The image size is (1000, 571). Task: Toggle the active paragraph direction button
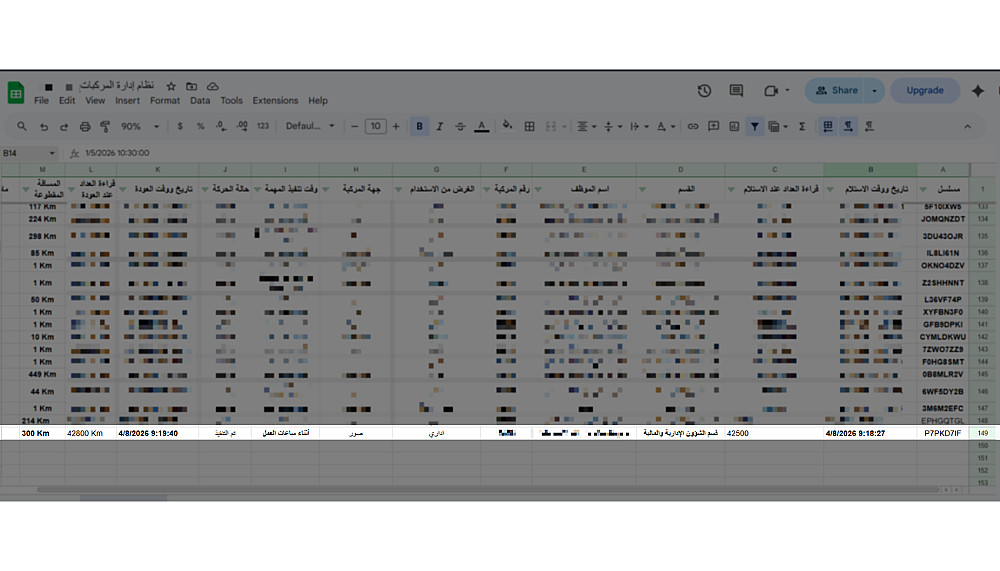tap(848, 126)
